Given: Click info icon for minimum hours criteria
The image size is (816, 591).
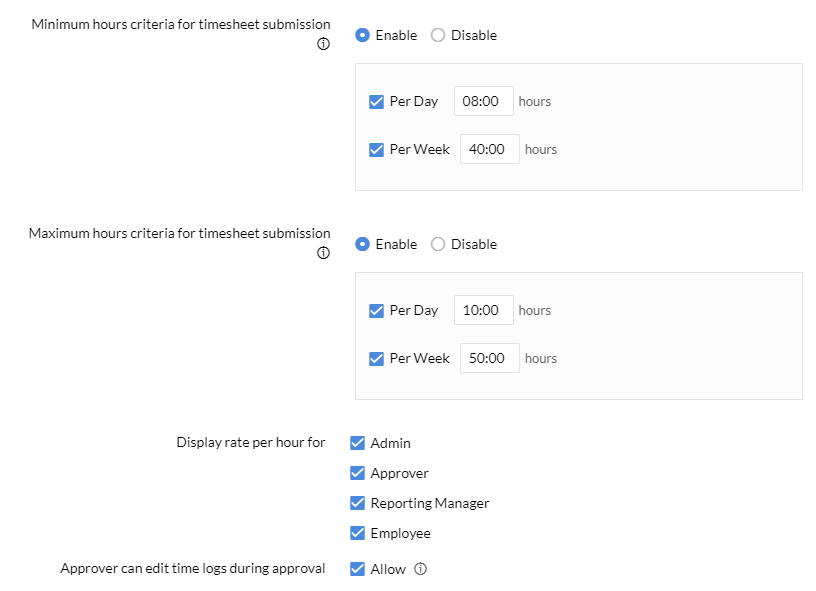Looking at the screenshot, I should click(x=323, y=44).
